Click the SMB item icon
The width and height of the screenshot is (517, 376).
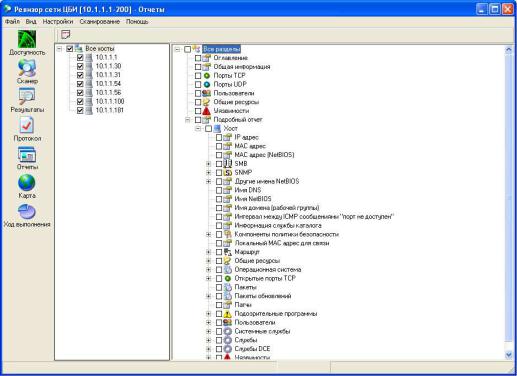[x=228, y=164]
